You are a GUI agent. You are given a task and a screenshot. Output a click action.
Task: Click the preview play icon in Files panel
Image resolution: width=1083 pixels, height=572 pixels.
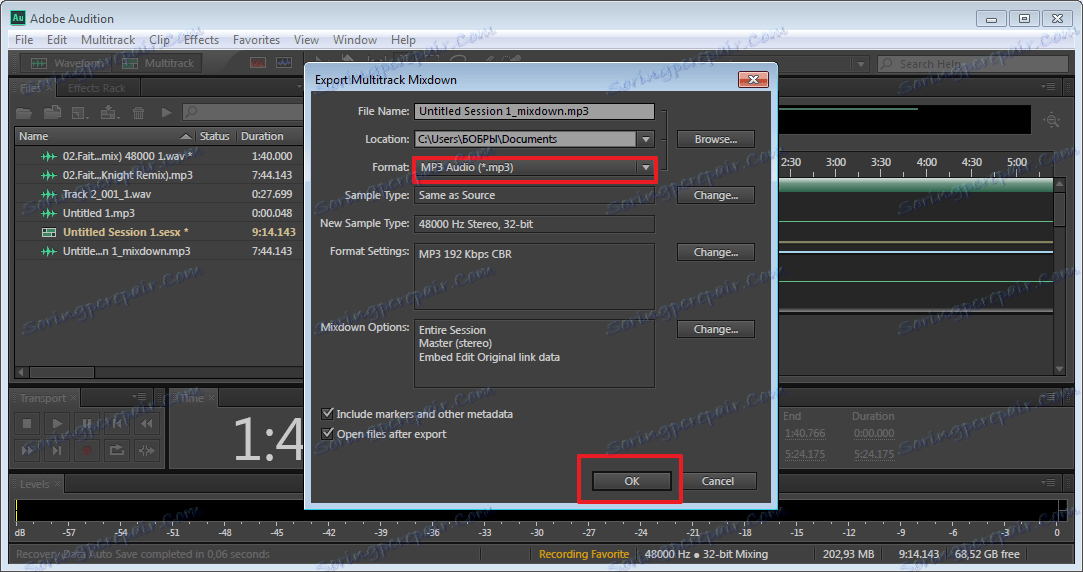pyautogui.click(x=166, y=112)
